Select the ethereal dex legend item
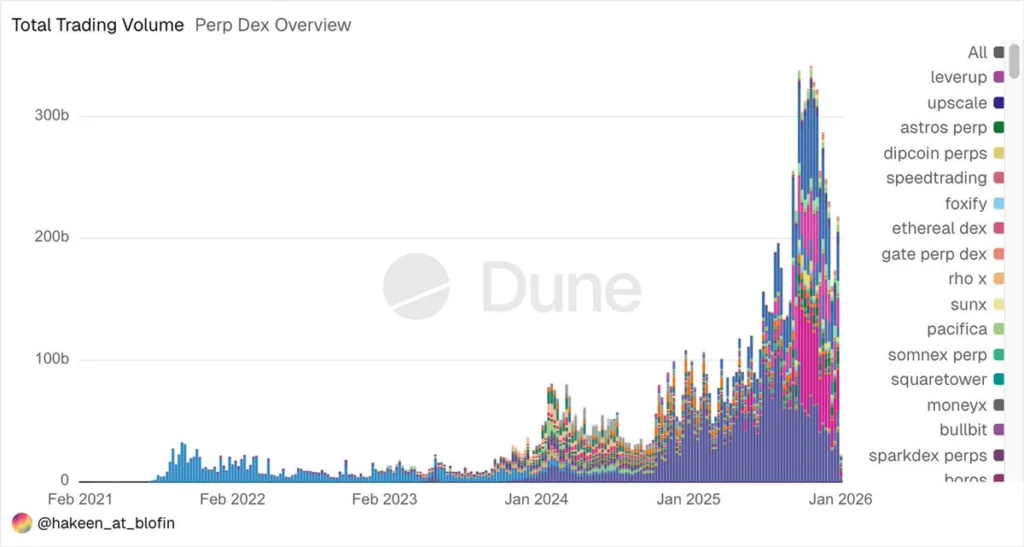The height and width of the screenshot is (547, 1024). pos(939,228)
